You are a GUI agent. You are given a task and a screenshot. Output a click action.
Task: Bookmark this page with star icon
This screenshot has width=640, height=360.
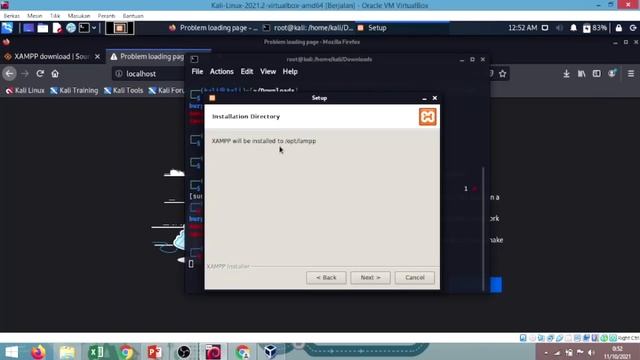click(x=502, y=74)
